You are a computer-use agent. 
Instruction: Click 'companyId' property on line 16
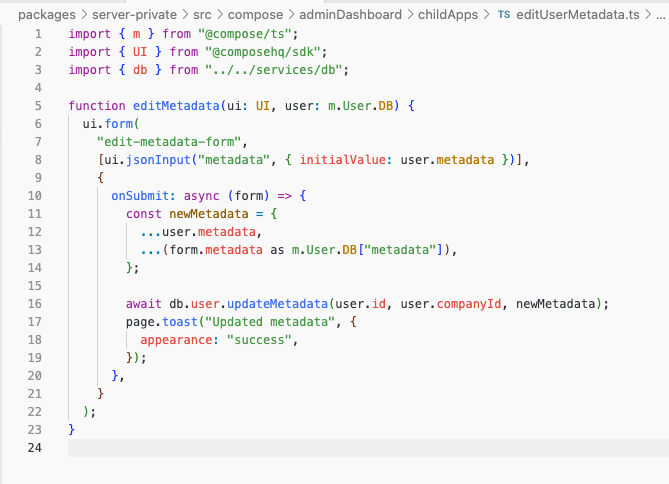click(469, 303)
